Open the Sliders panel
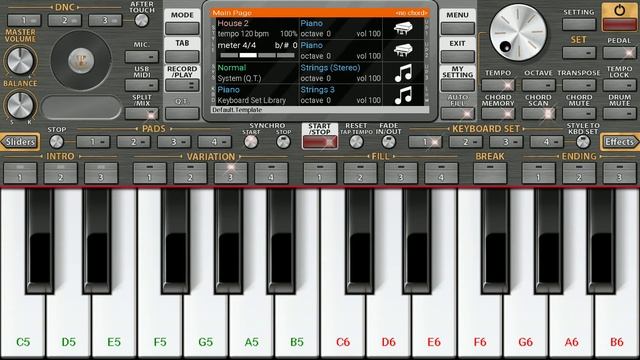This screenshot has width=640, height=360. click(20, 142)
